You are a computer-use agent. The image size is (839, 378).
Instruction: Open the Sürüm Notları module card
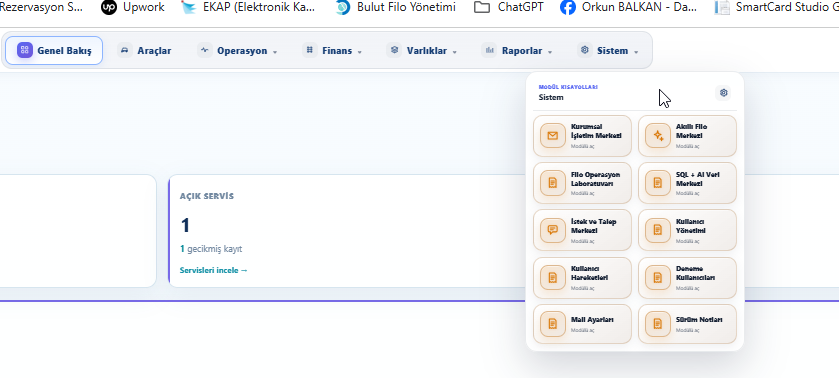pyautogui.click(x=687, y=324)
